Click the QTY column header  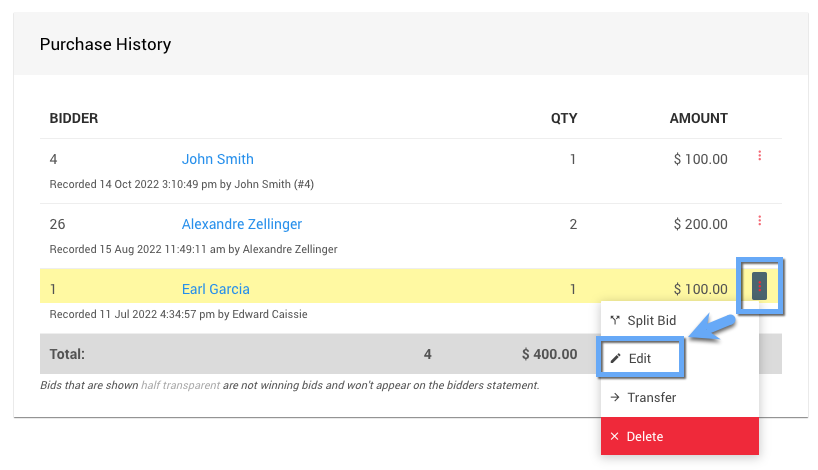pyautogui.click(x=564, y=118)
